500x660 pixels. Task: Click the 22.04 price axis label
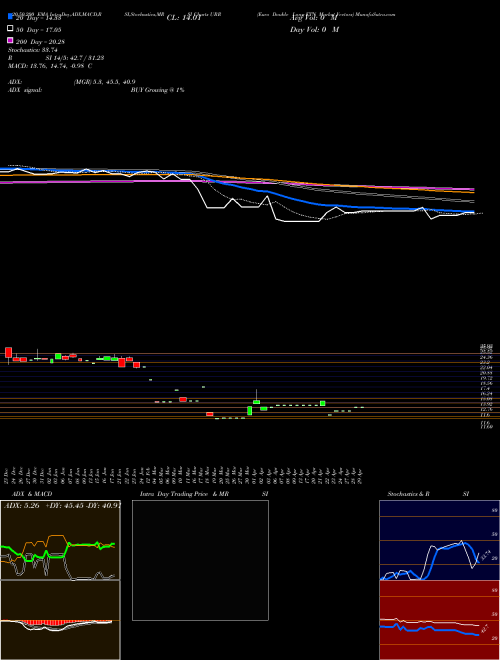point(486,367)
